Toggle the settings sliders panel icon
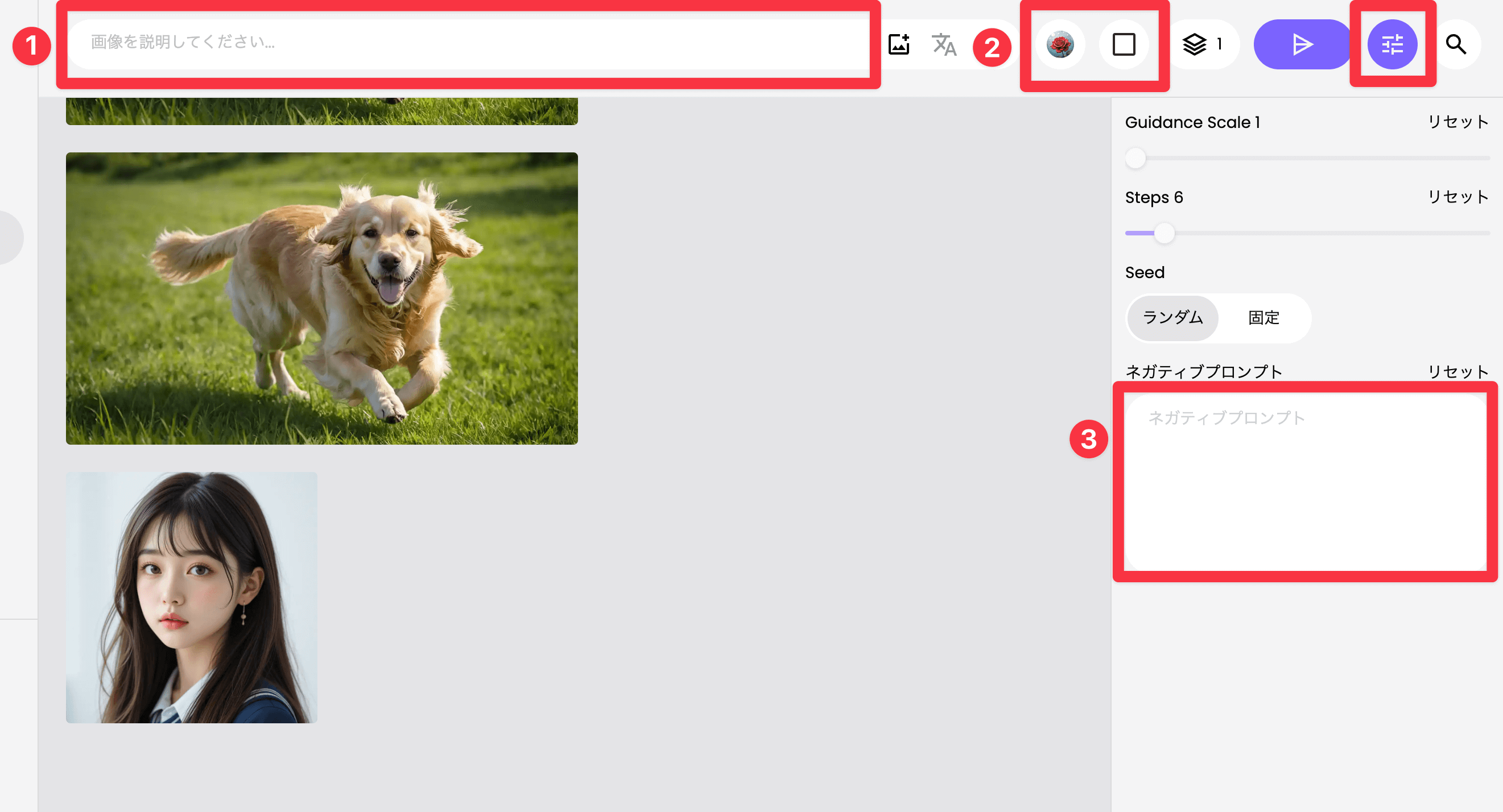This screenshot has width=1503, height=812. point(1392,44)
